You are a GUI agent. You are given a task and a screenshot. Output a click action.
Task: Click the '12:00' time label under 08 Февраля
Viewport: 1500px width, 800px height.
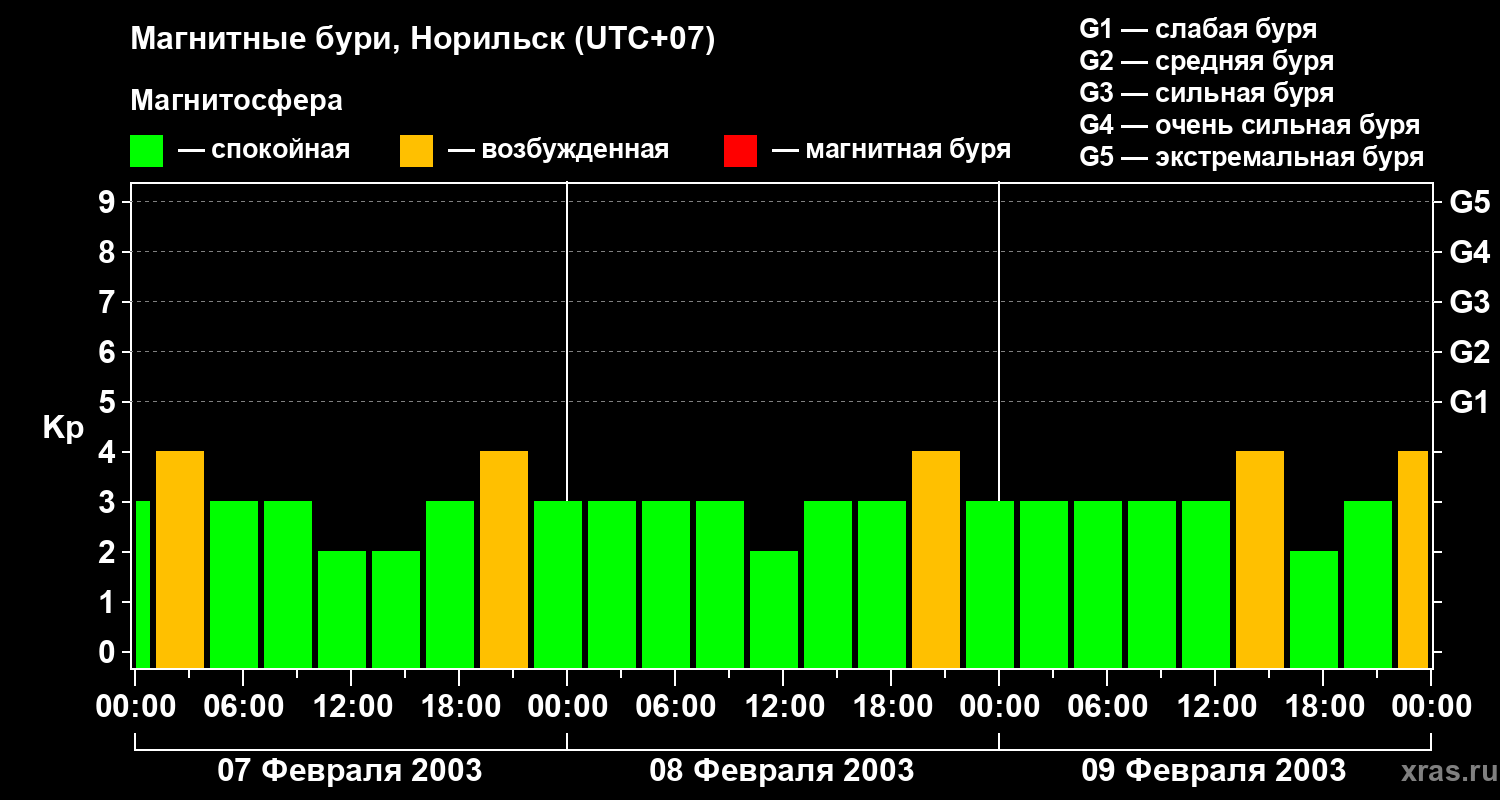783,707
